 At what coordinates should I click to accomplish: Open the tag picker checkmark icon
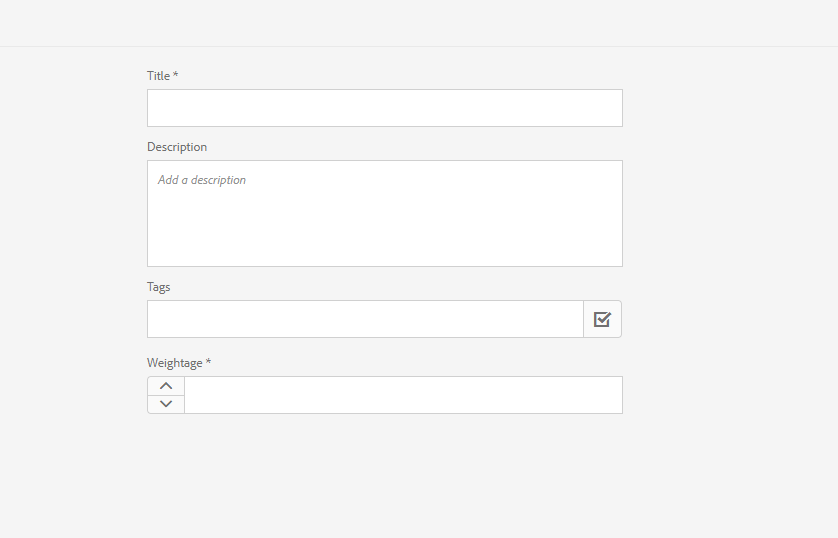602,319
